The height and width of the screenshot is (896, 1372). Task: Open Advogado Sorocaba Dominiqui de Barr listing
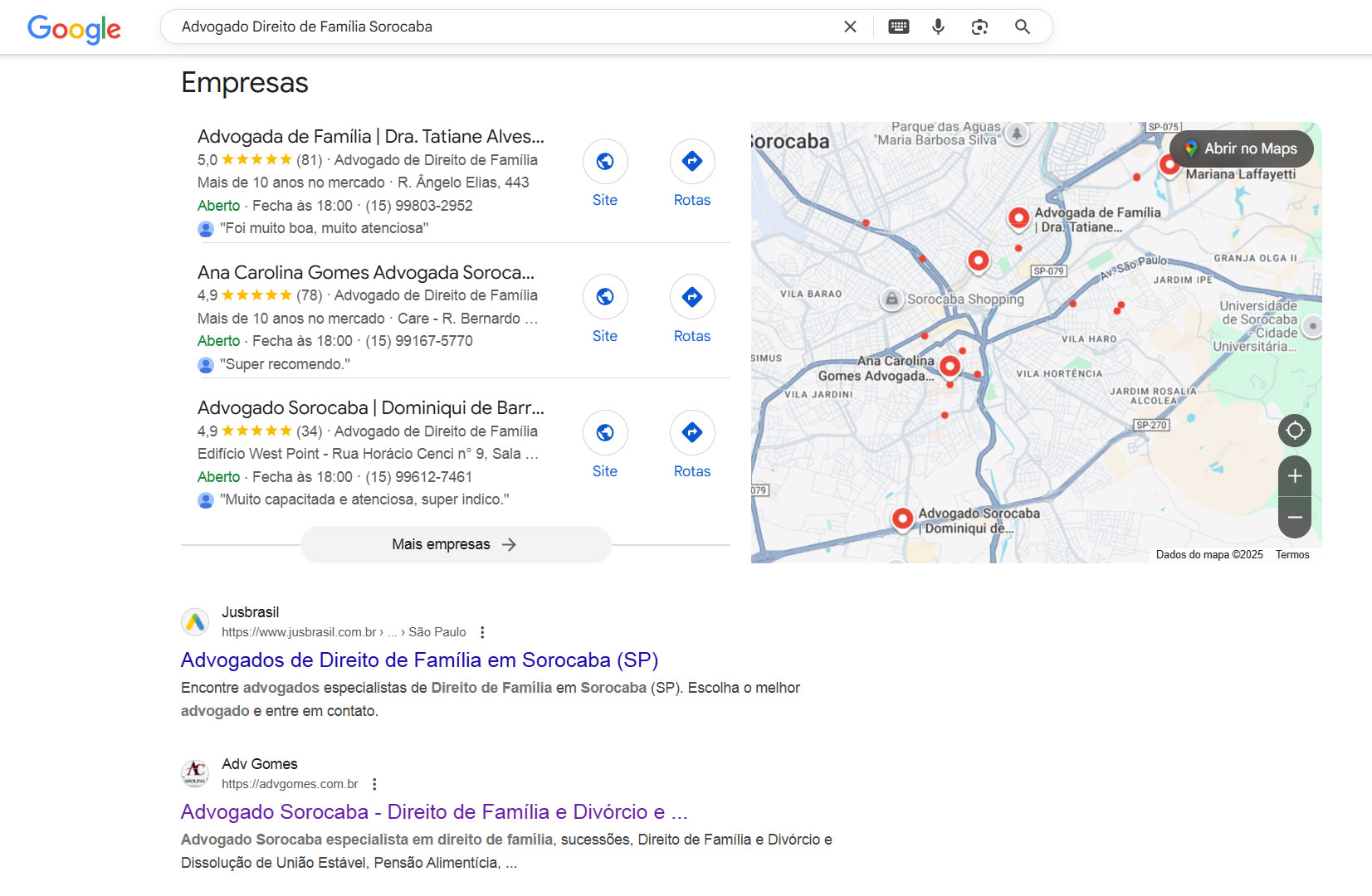371,407
